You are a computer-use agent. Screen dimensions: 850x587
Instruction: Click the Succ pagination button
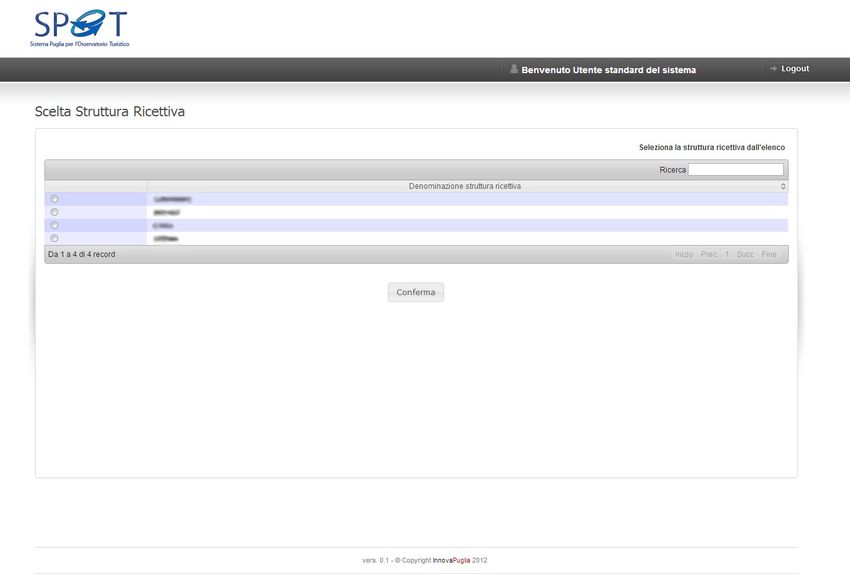click(745, 255)
